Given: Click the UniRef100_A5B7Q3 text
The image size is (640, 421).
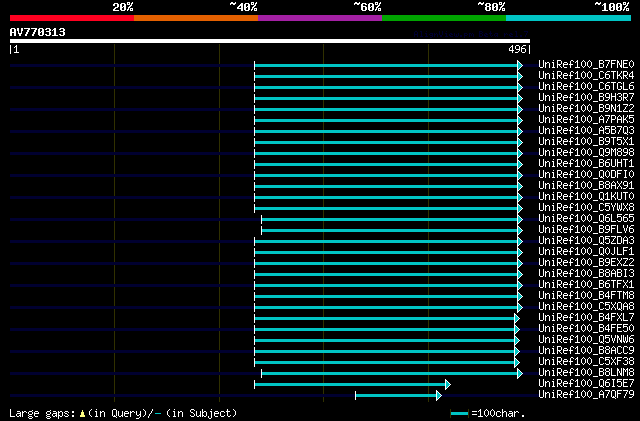Looking at the screenshot, I should (x=586, y=131).
